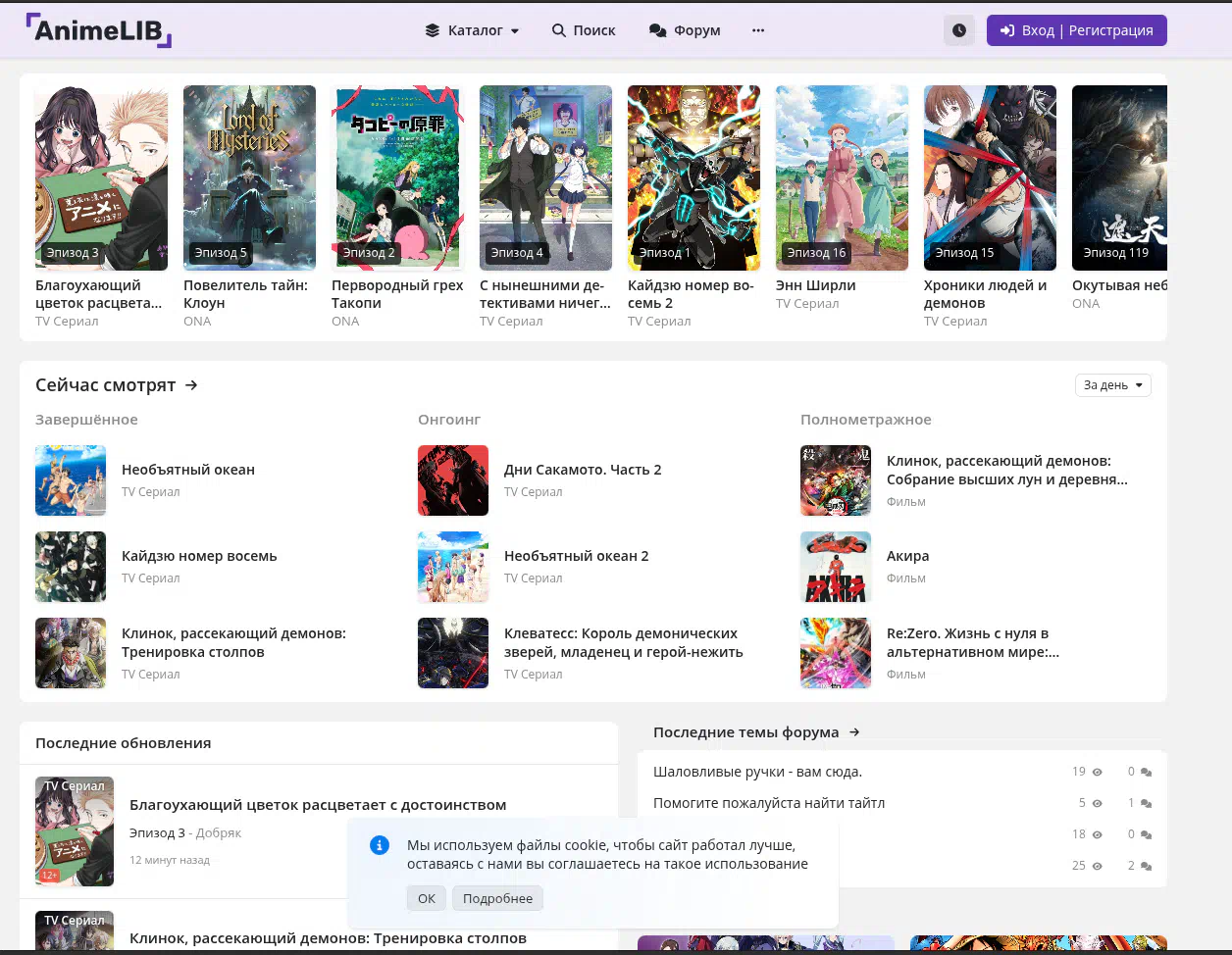The width and height of the screenshot is (1232, 955).
Task: Open Энн Ширли poster
Action: (x=842, y=177)
